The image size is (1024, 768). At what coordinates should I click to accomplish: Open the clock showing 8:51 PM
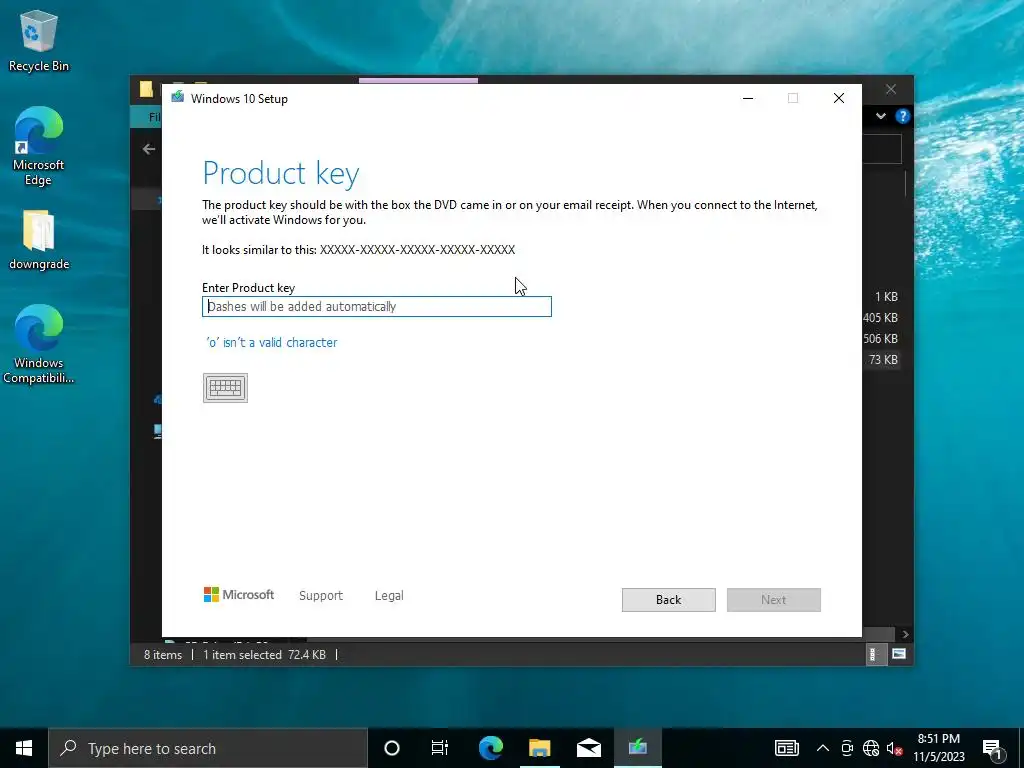938,748
